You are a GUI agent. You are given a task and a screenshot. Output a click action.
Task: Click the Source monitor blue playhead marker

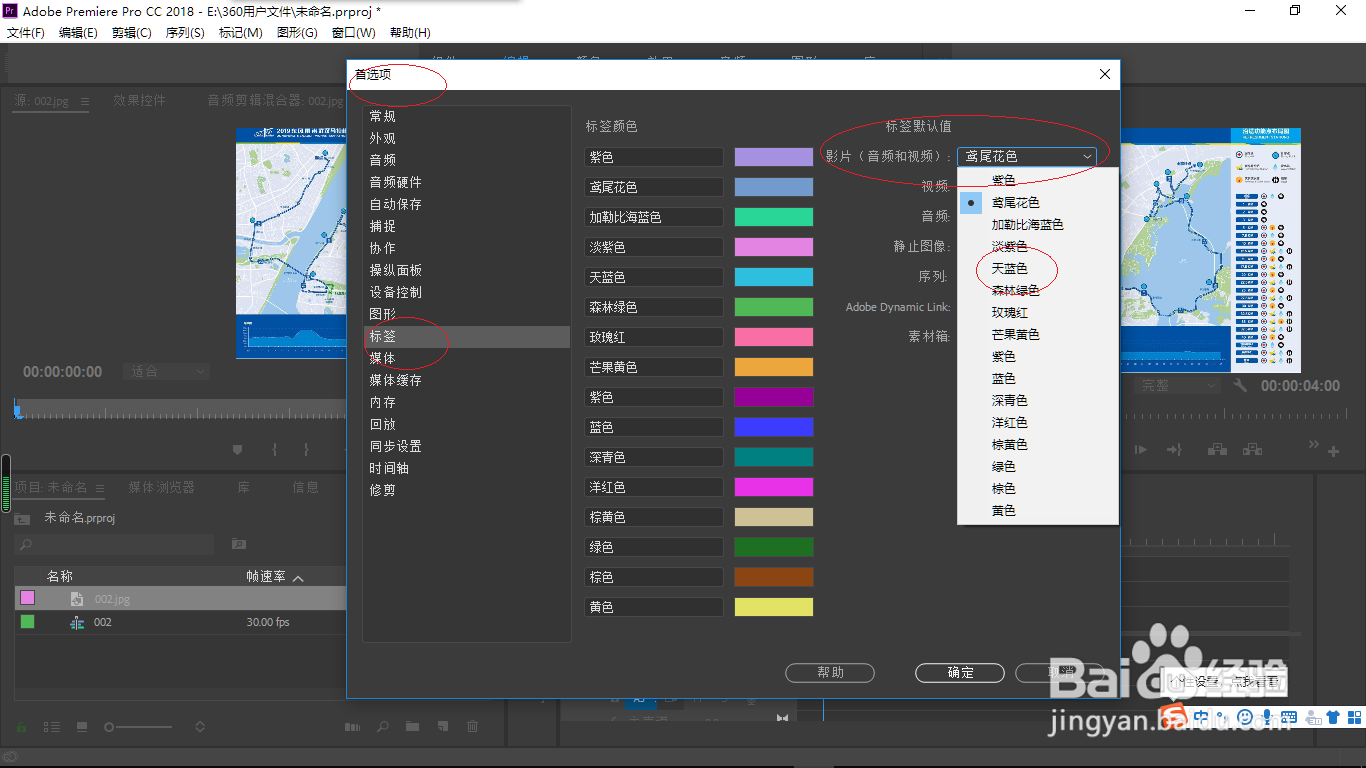tap(17, 409)
